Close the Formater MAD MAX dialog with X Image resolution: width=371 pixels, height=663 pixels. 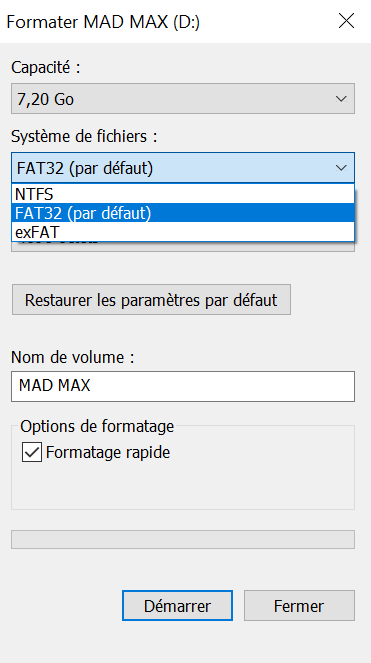pyautogui.click(x=346, y=21)
